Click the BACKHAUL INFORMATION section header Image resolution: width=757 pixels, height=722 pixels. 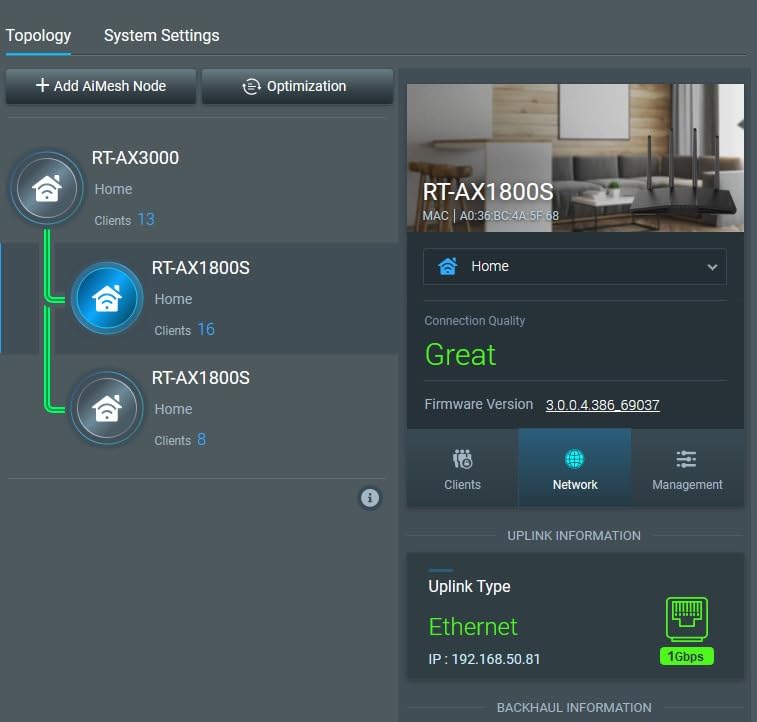pos(574,708)
